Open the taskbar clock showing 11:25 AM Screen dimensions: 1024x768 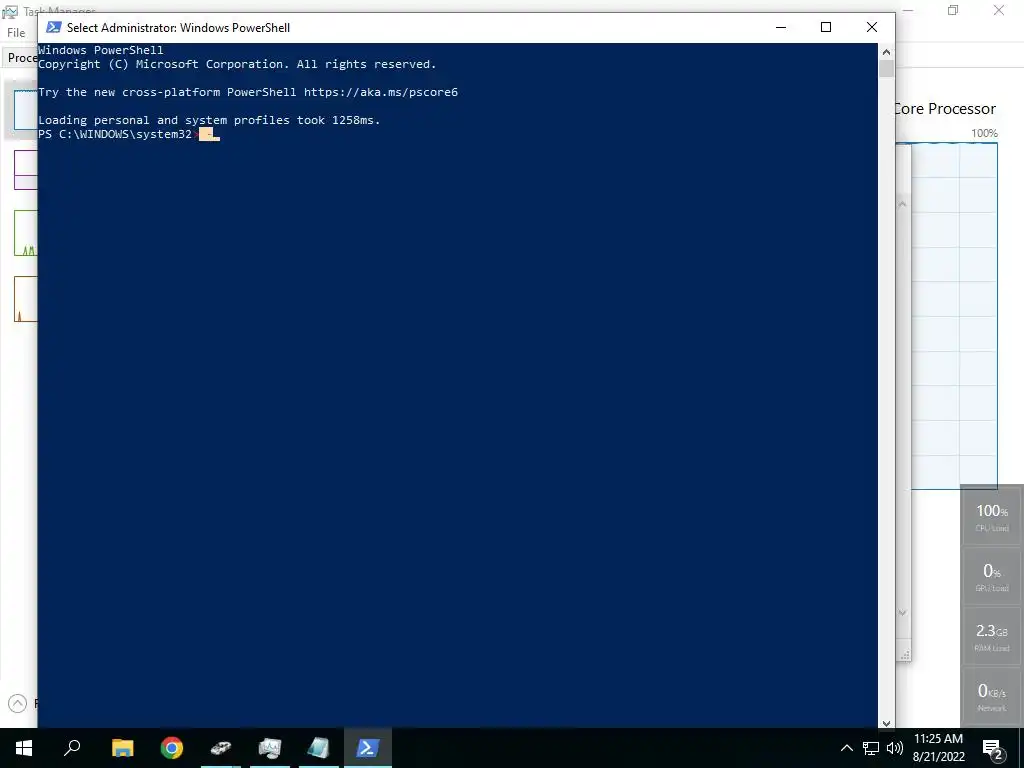point(938,748)
